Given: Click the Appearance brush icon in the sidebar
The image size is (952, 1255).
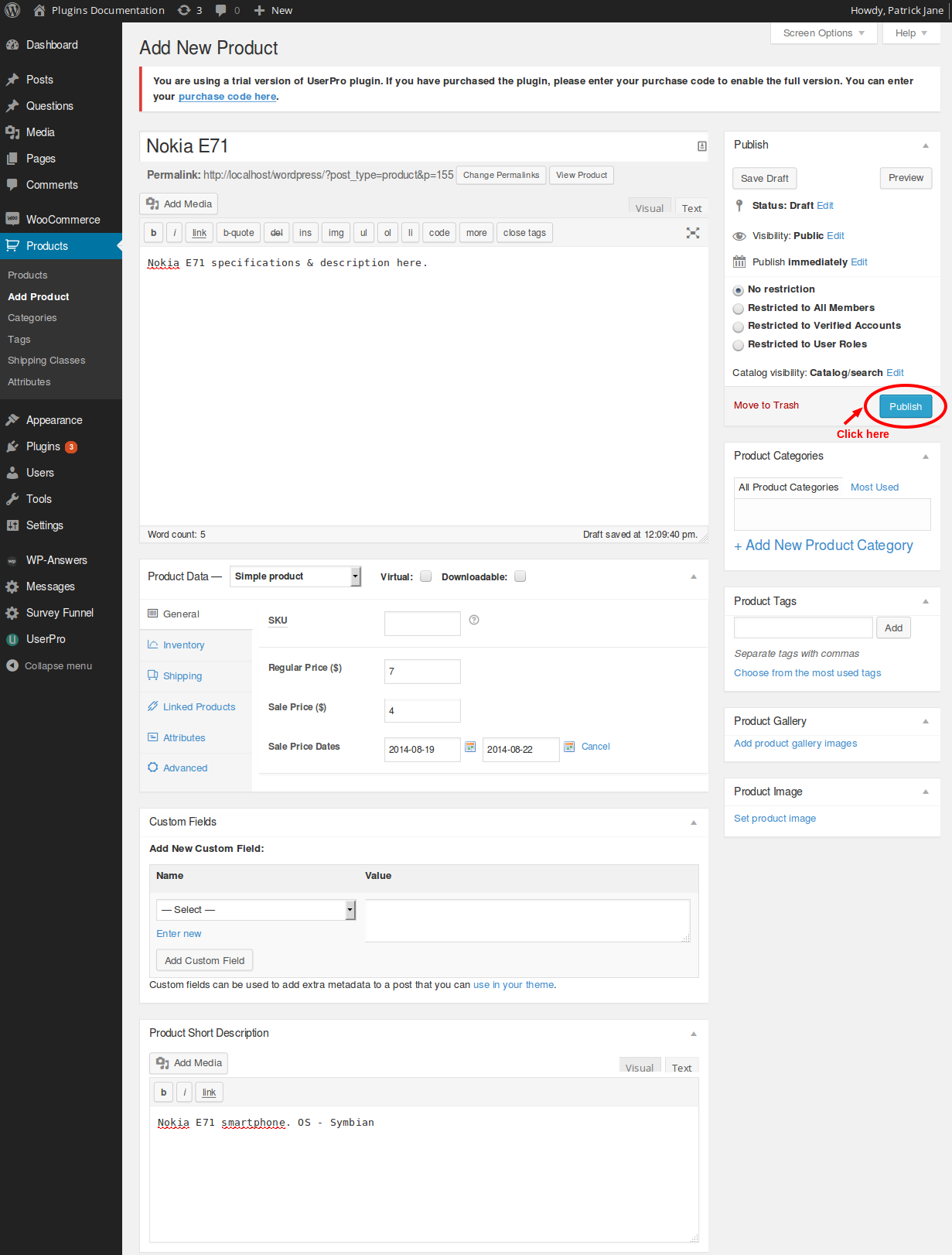Looking at the screenshot, I should tap(12, 420).
